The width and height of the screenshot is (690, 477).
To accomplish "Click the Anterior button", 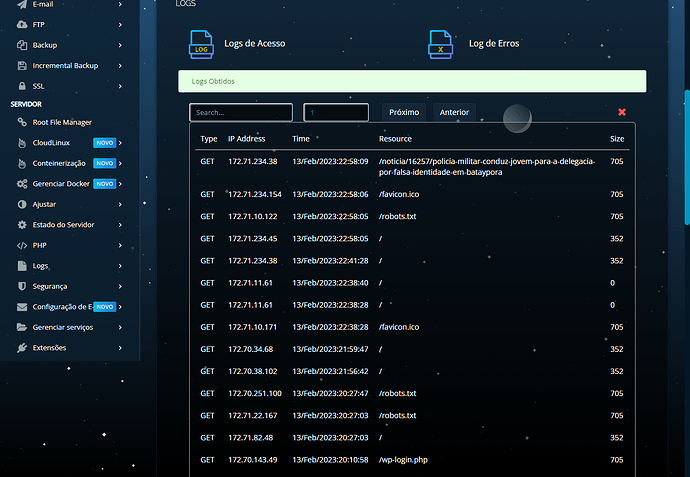I will click(x=454, y=112).
